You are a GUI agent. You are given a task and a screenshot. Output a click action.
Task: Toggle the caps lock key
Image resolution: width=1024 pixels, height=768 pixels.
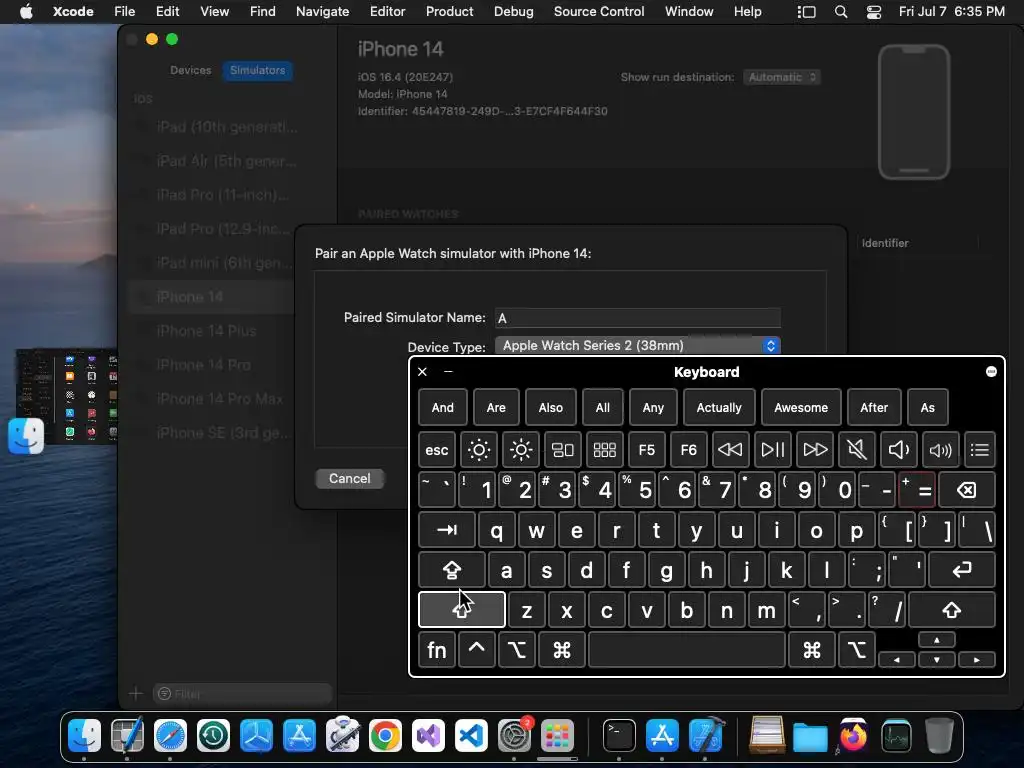452,570
